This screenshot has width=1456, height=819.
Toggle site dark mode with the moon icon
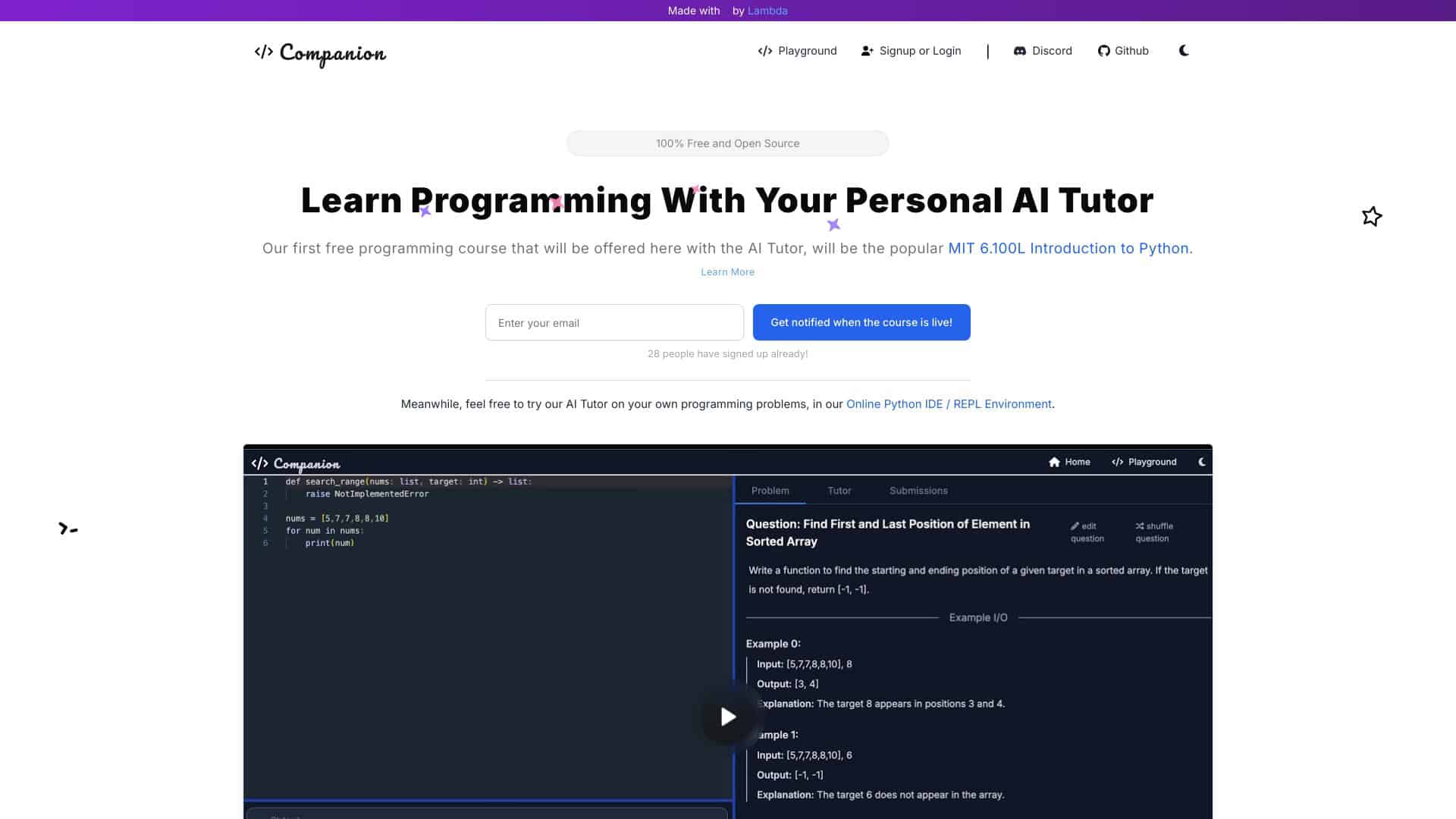(1184, 51)
